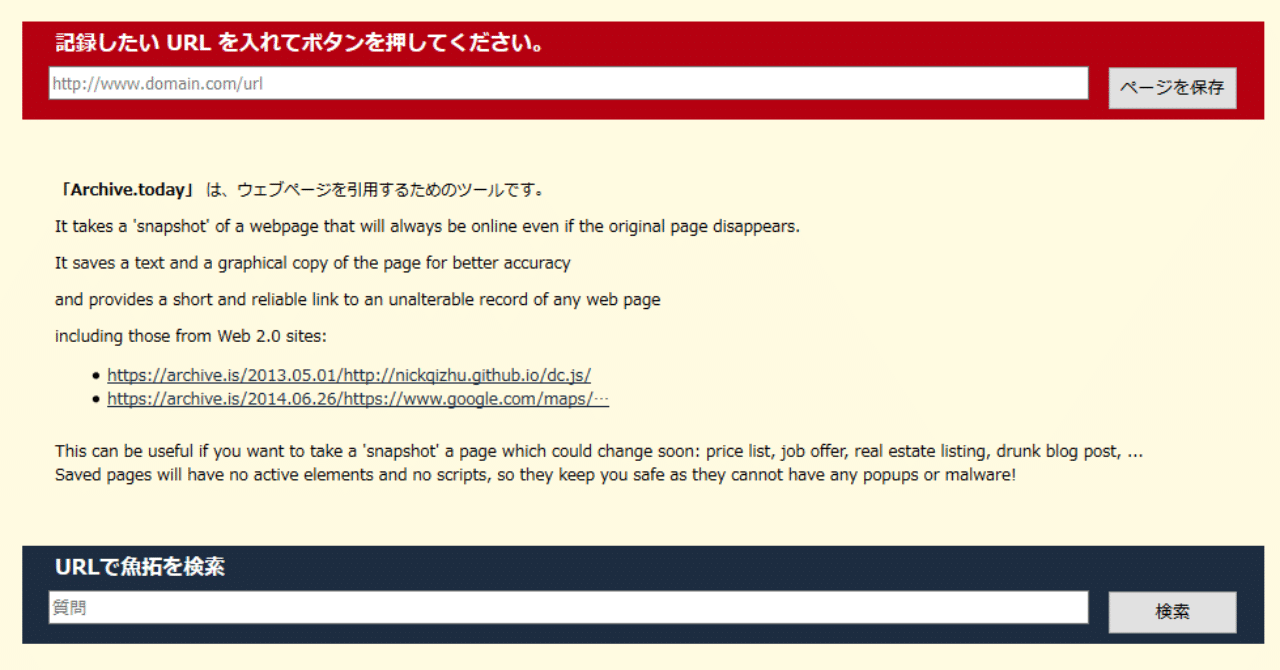
Task: Activate the search button in the dark footer bar
Action: 1172,611
